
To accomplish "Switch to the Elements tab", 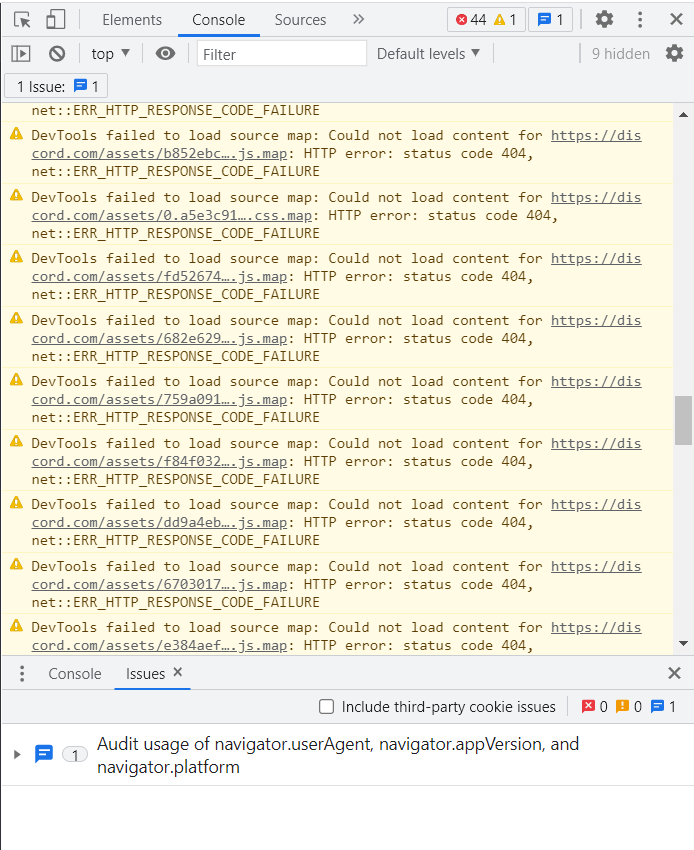I will (x=132, y=20).
